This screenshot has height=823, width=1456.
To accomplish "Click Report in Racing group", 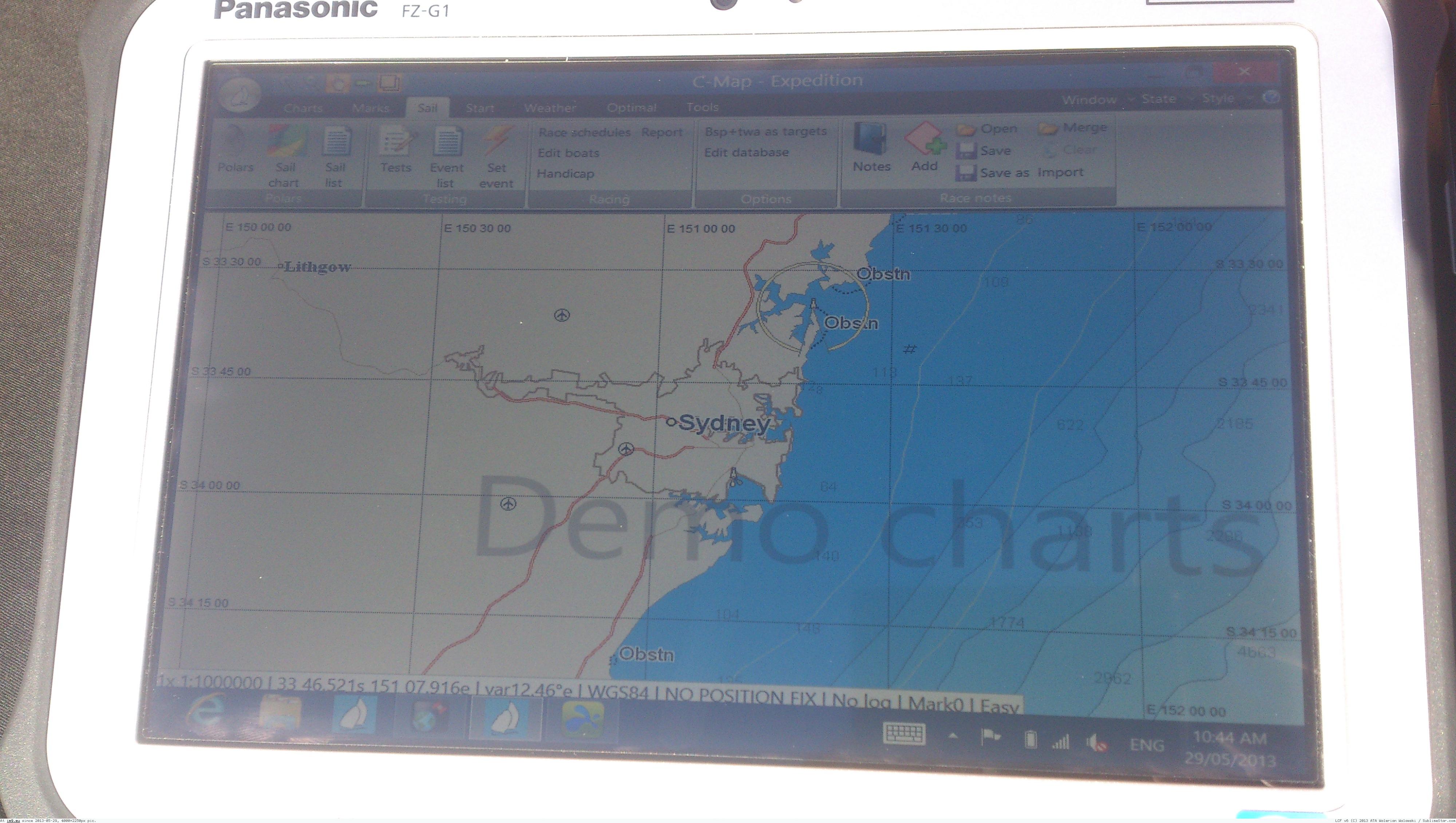I will click(661, 132).
